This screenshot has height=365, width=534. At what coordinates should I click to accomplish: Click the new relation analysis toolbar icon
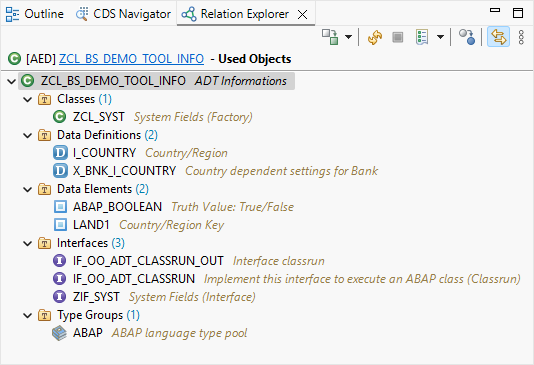[x=330, y=37]
